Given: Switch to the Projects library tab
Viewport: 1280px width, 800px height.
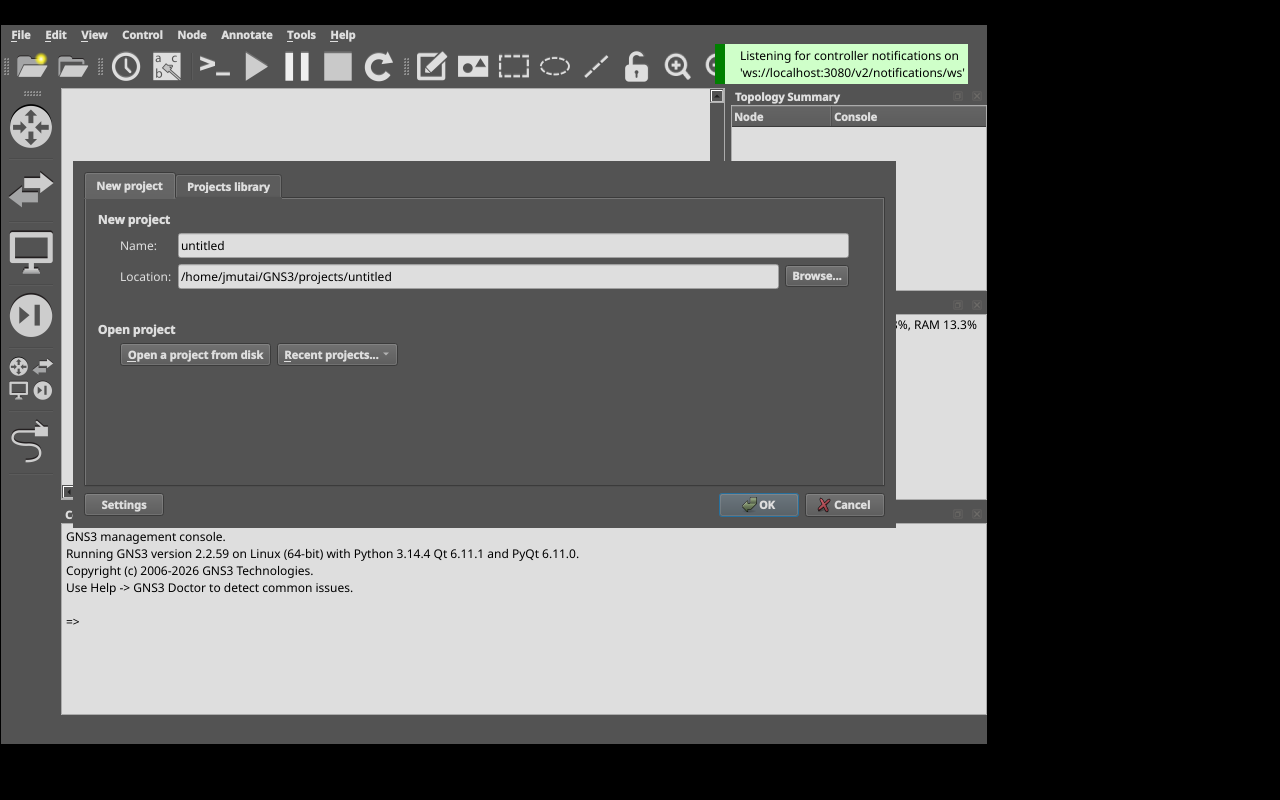Looking at the screenshot, I should pos(228,187).
